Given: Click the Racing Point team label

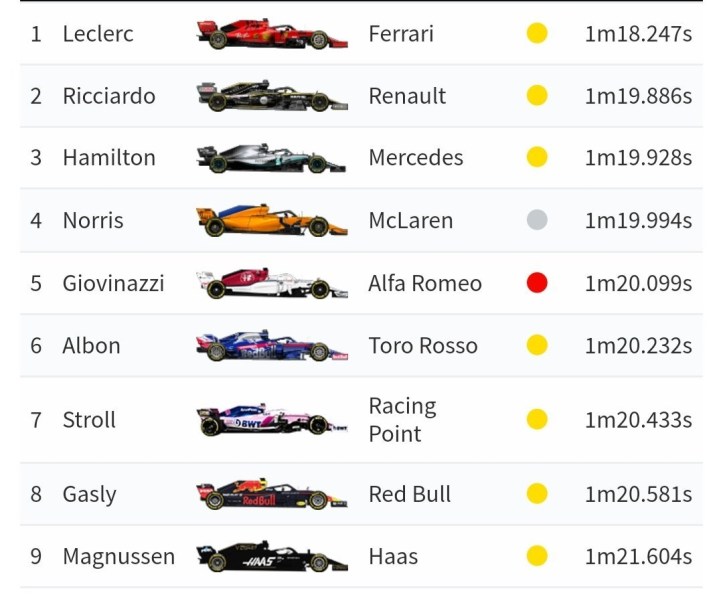Looking at the screenshot, I should click(x=402, y=420).
